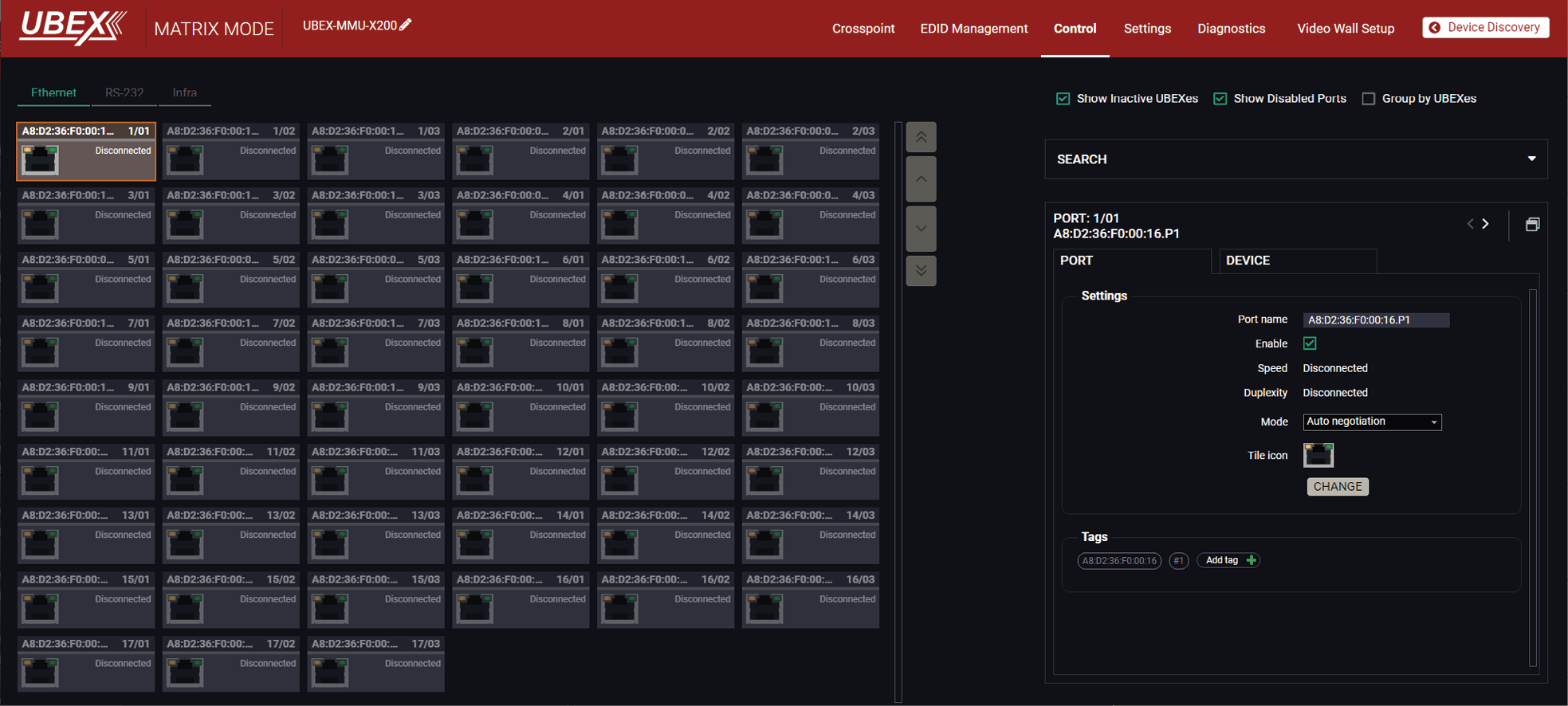Click the port panel vertical scrollbar

click(1532, 477)
